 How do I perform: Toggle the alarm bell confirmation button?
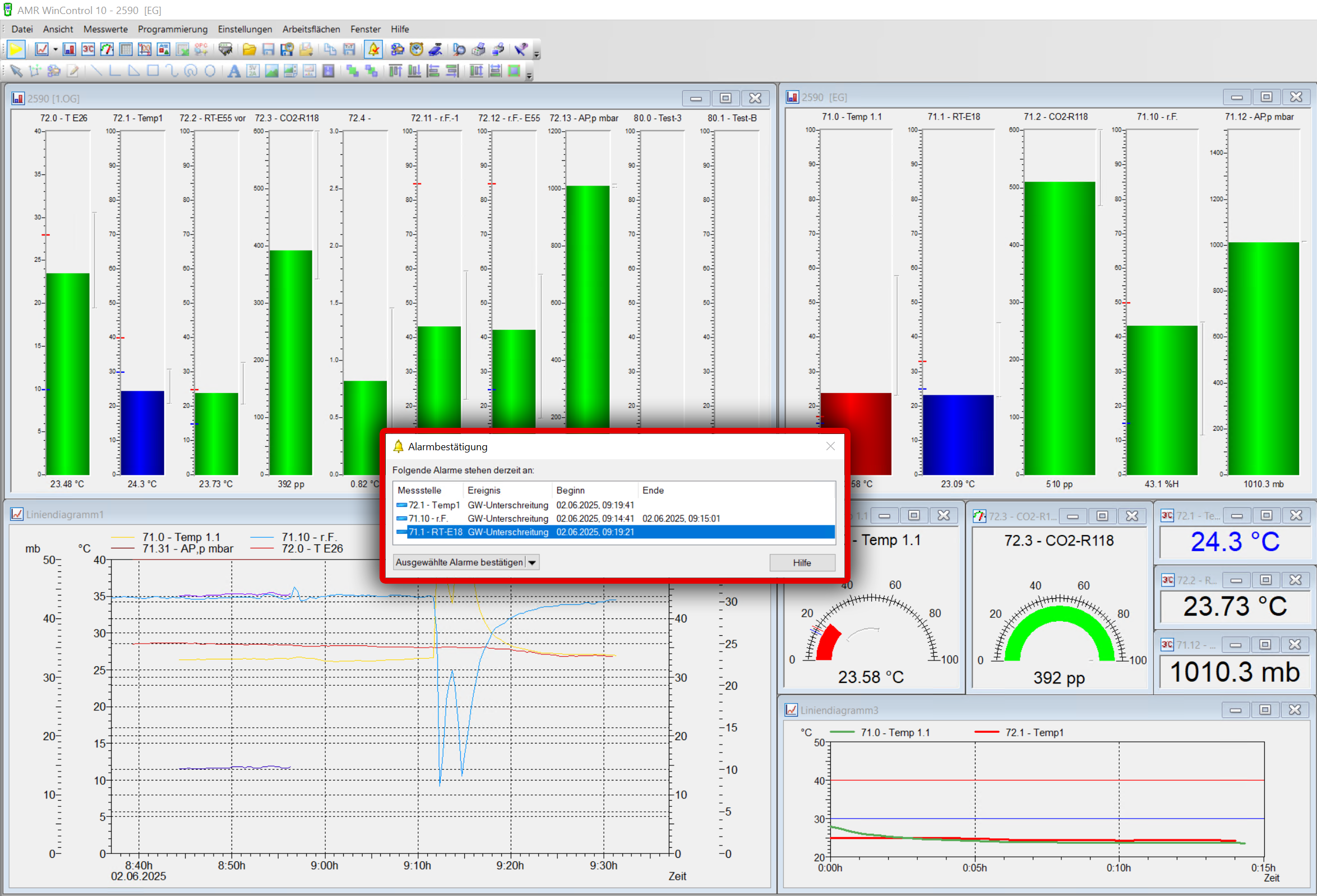point(373,50)
